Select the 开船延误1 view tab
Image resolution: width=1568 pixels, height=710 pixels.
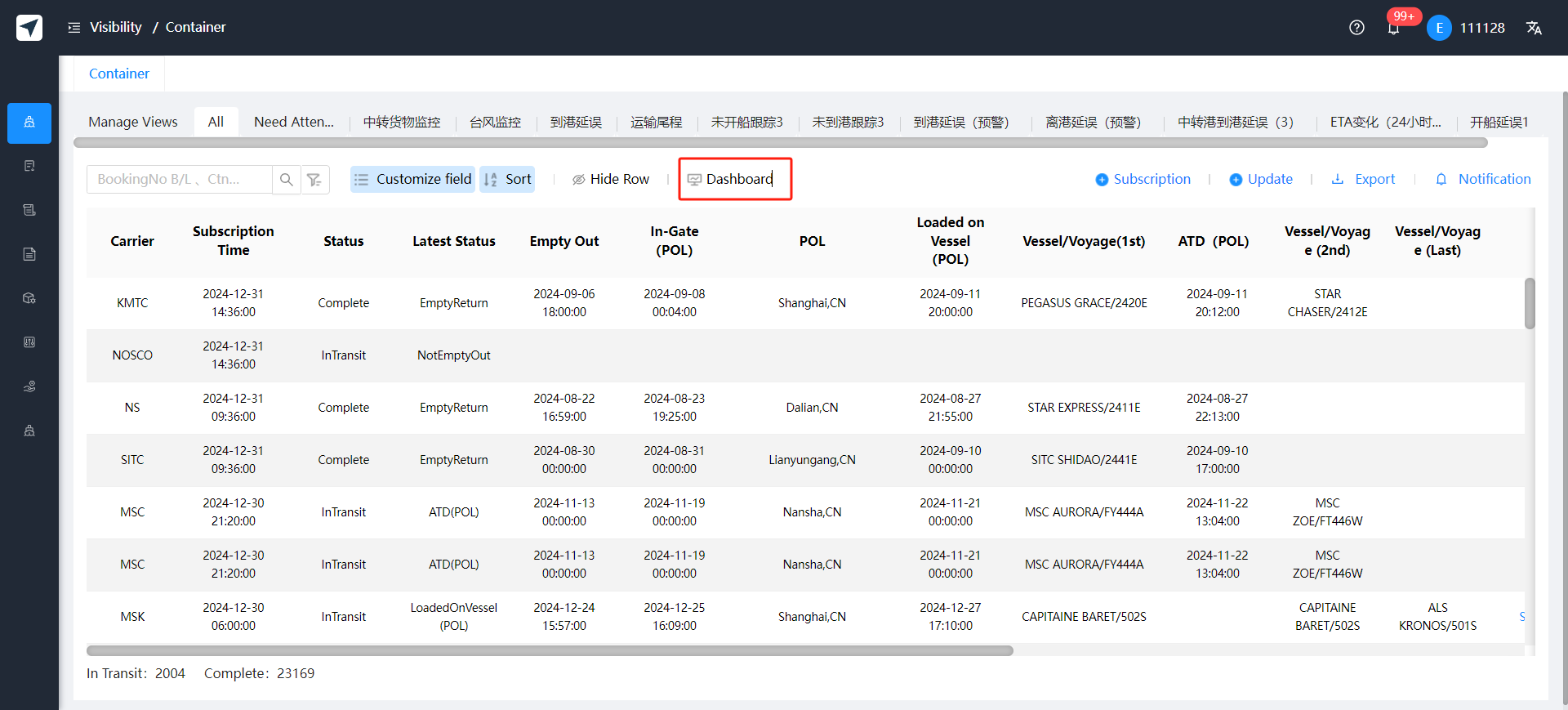1499,122
